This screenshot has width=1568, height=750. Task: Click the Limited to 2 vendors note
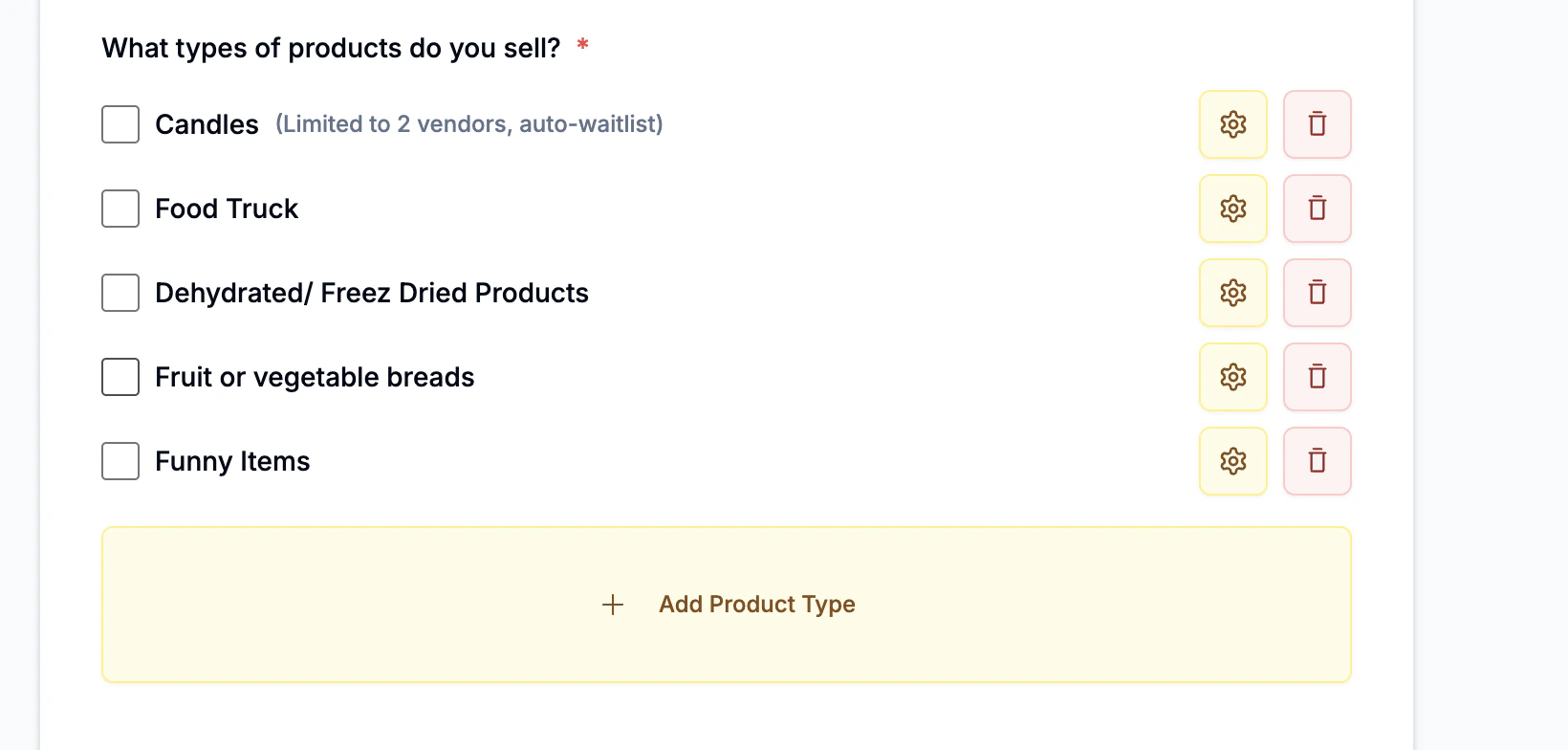(468, 123)
